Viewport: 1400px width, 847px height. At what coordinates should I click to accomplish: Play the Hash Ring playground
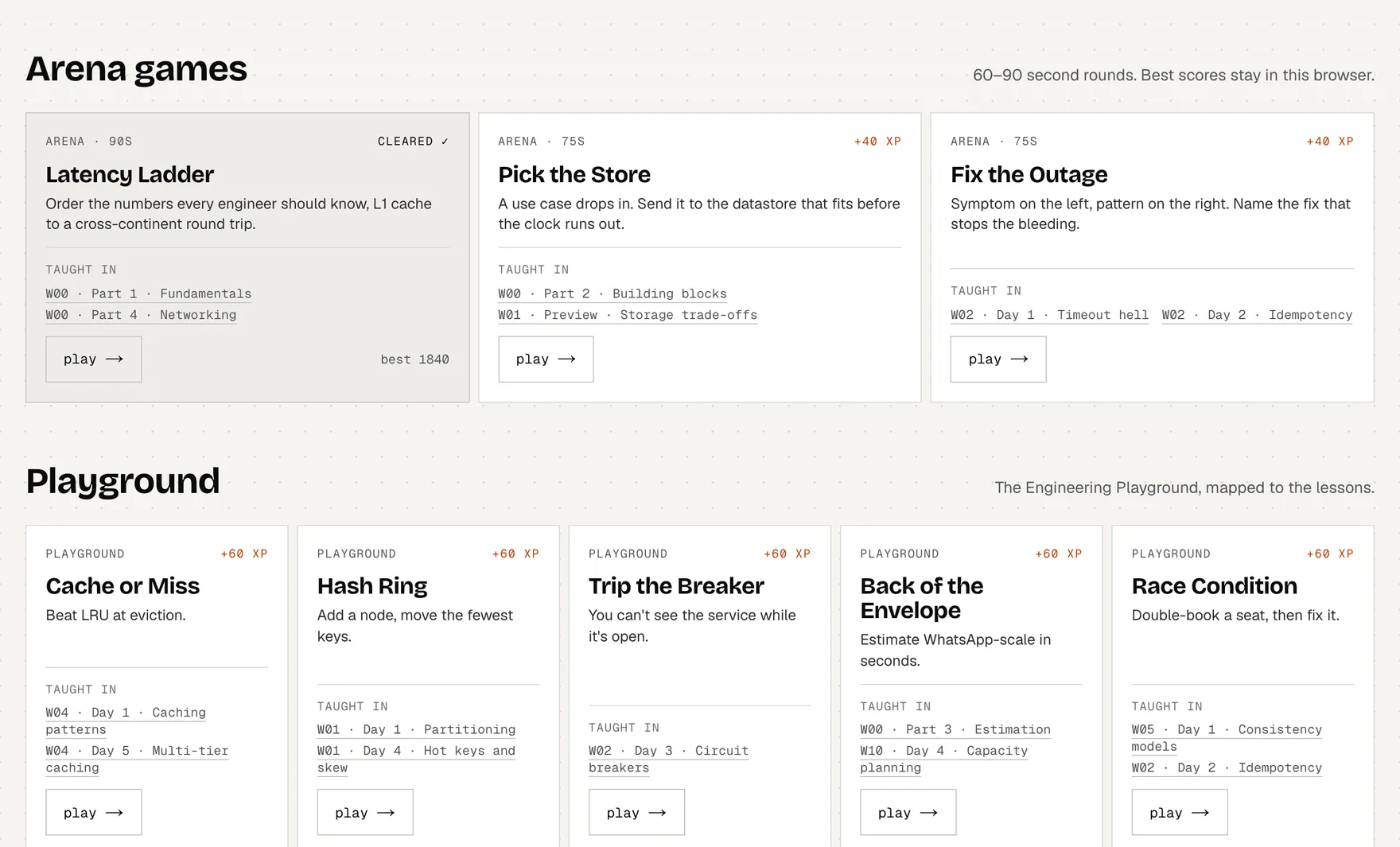[365, 812]
